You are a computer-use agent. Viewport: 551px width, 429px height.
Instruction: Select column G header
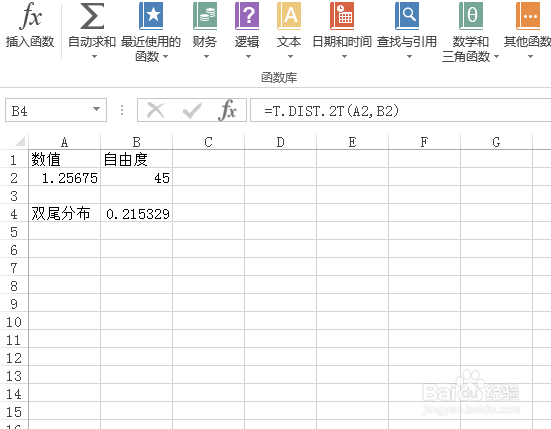(497, 142)
